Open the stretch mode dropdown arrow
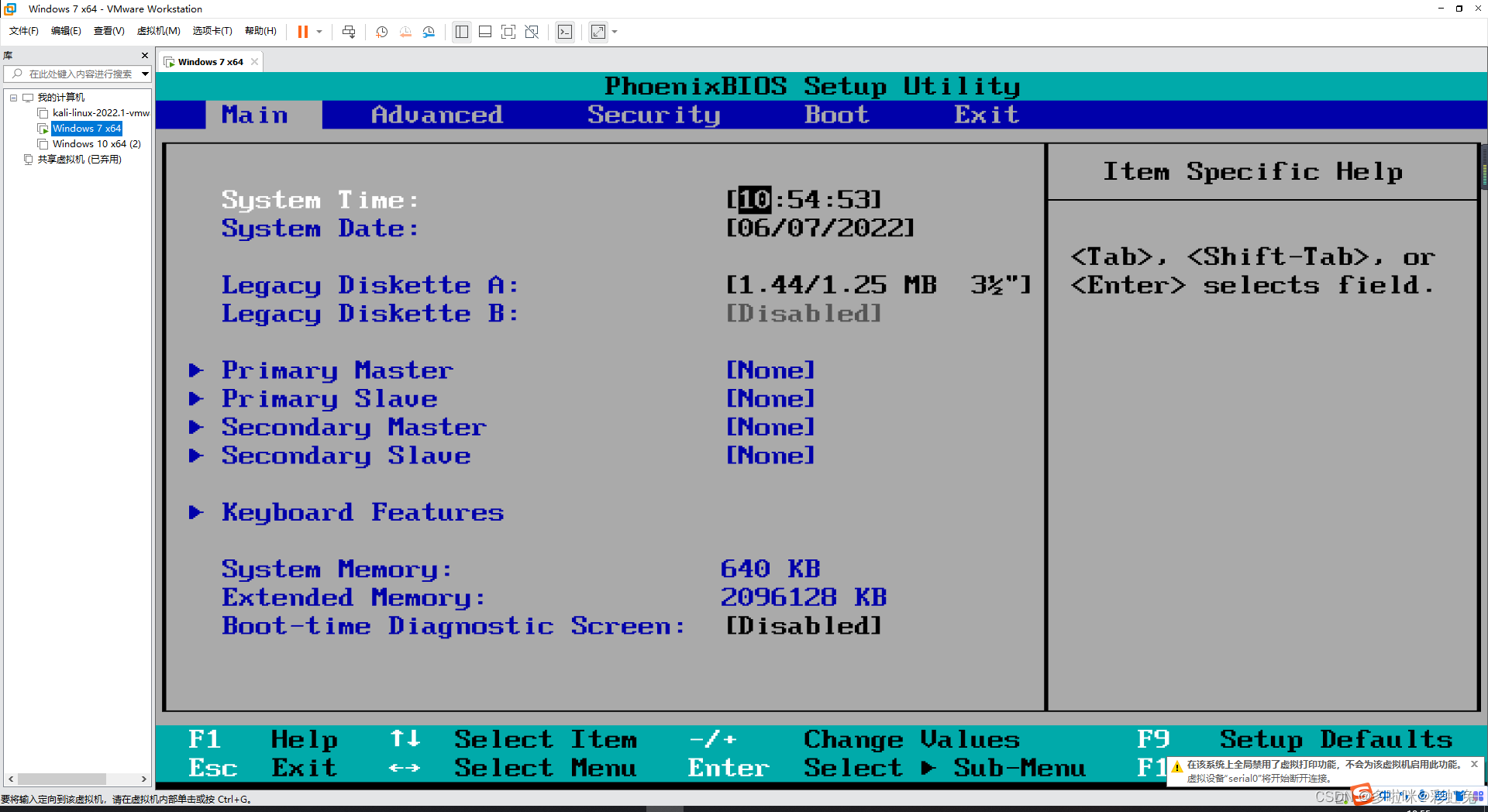This screenshot has width=1488, height=812. (615, 32)
